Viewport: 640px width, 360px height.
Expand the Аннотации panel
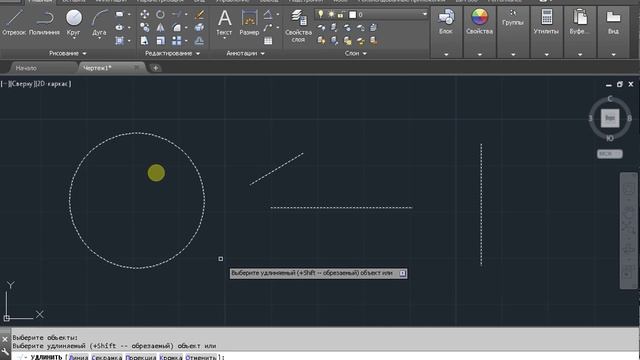pos(245,53)
